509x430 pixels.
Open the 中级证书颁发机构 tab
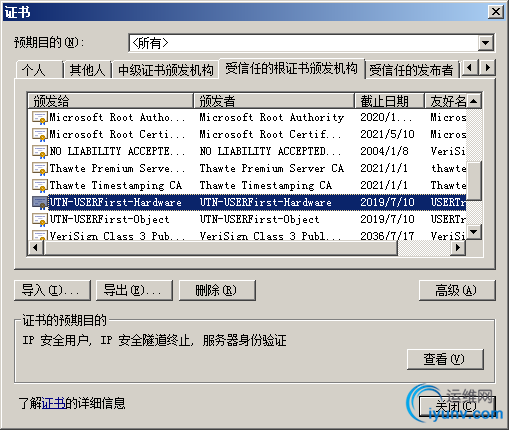coord(166,70)
